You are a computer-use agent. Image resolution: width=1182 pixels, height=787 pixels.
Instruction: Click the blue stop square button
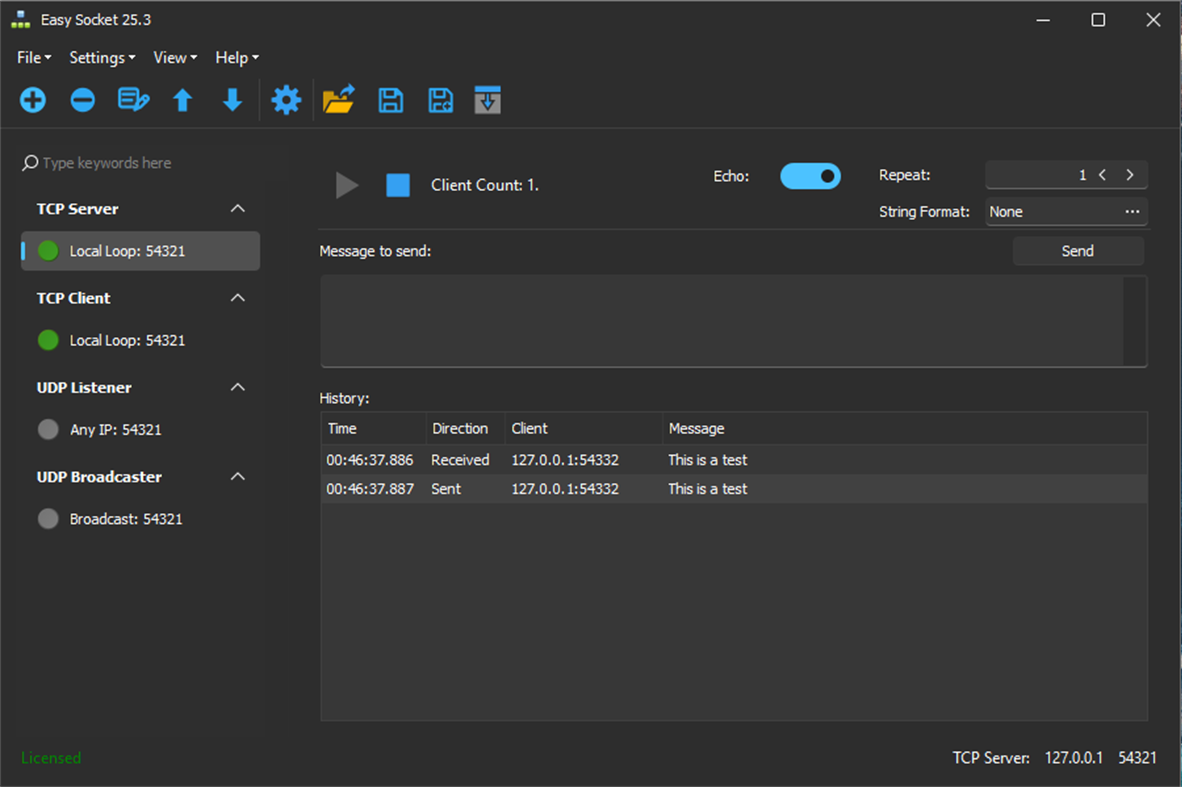point(398,185)
